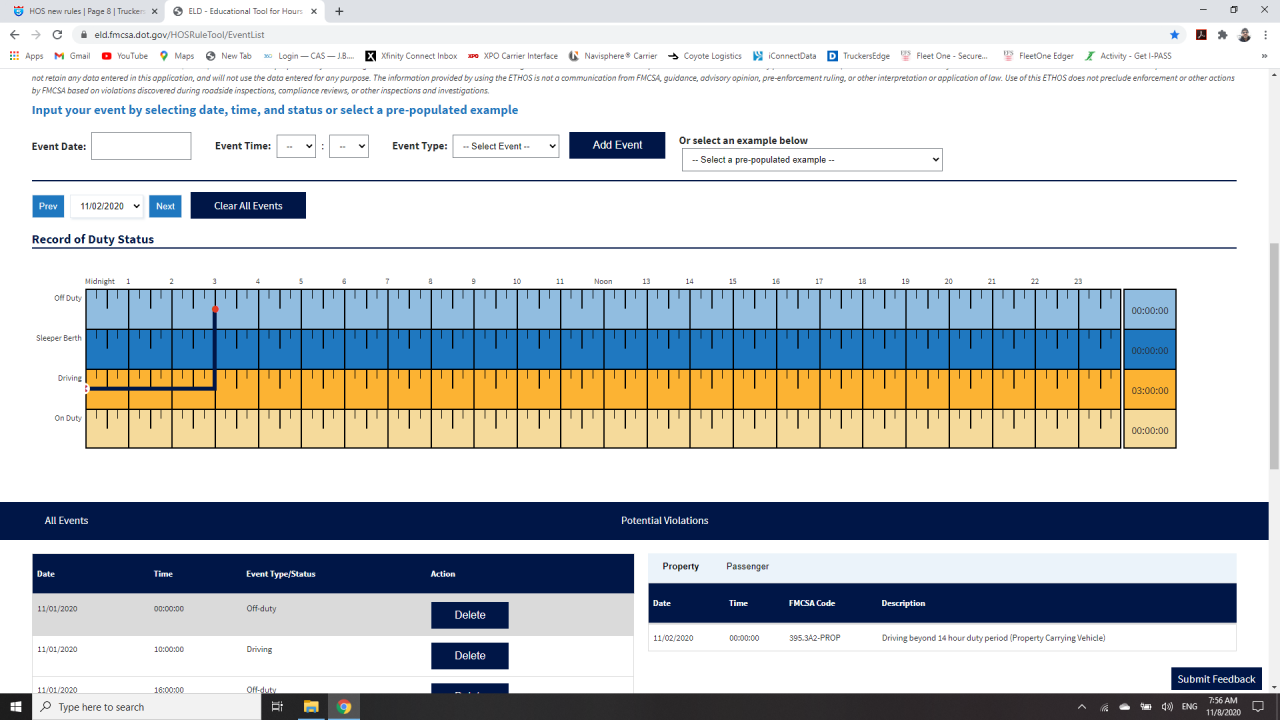This screenshot has width=1280, height=720.
Task: Click the violation description text
Action: tap(993, 637)
